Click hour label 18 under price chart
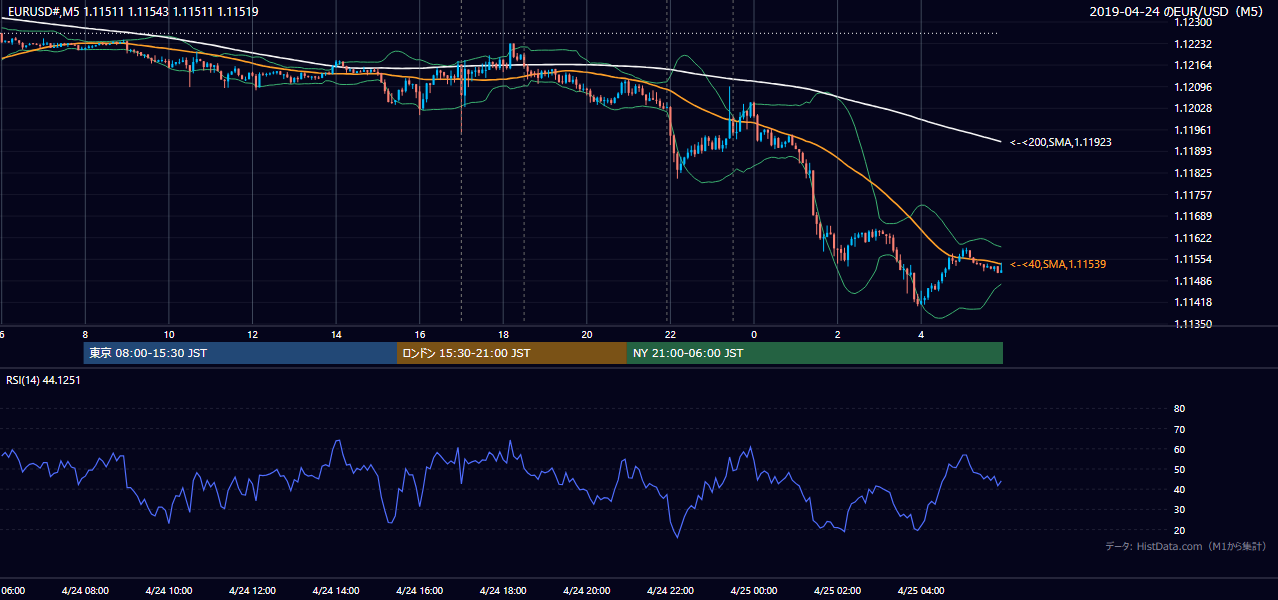 [503, 335]
